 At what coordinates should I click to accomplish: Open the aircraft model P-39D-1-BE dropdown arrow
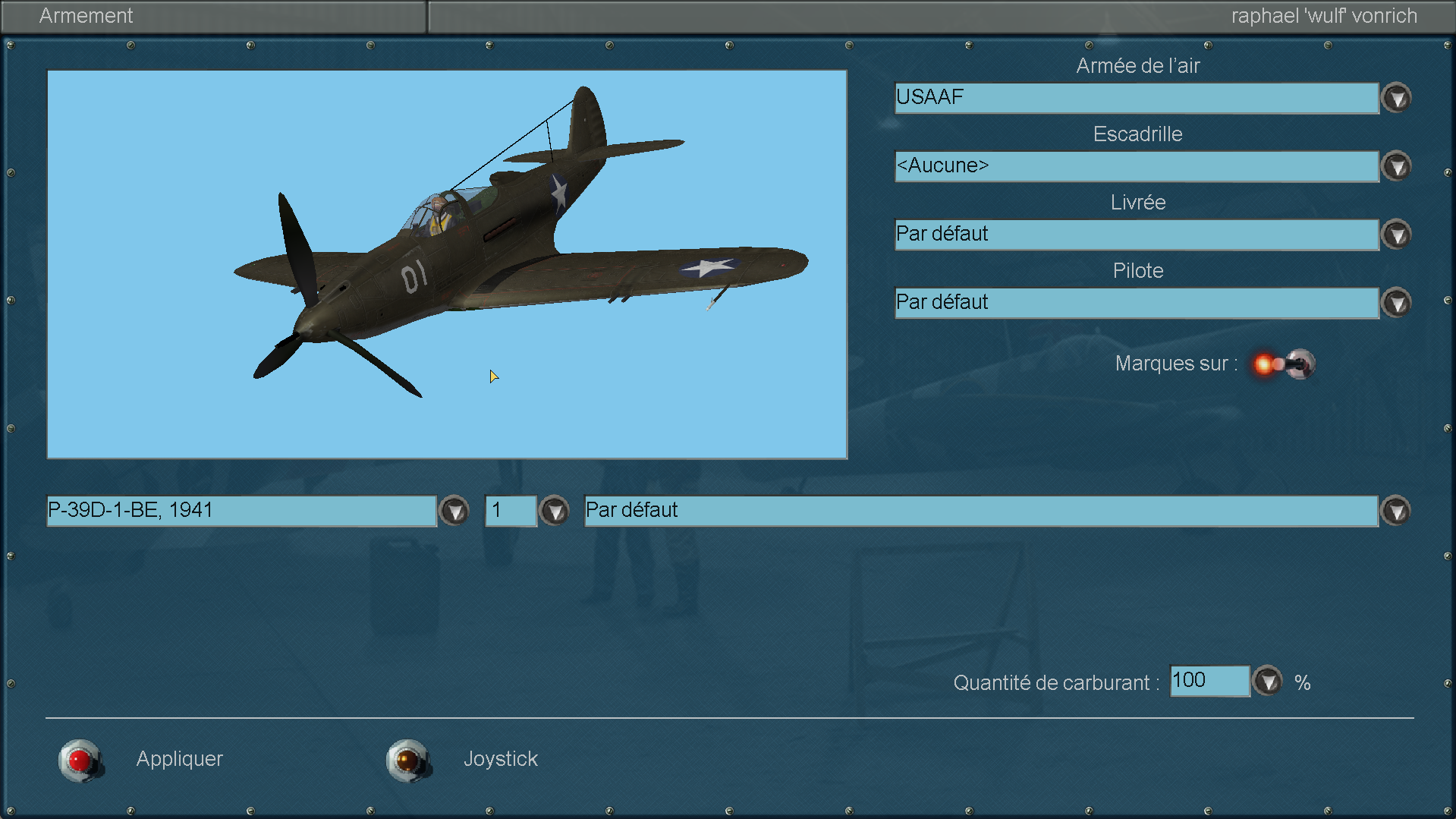[x=454, y=511]
